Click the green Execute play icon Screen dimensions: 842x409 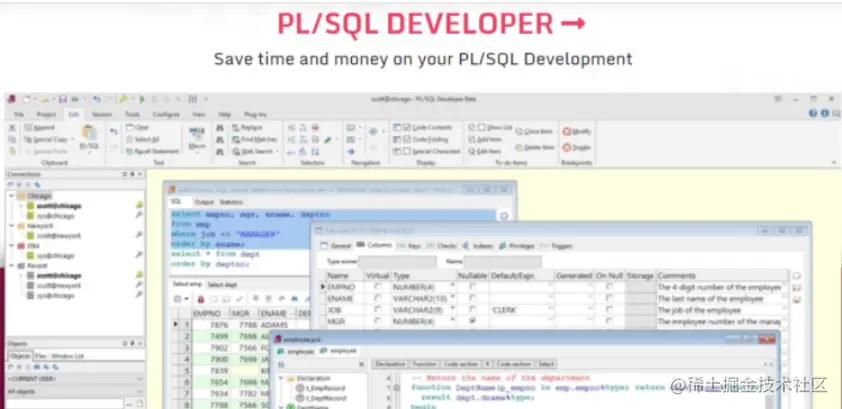142,99
